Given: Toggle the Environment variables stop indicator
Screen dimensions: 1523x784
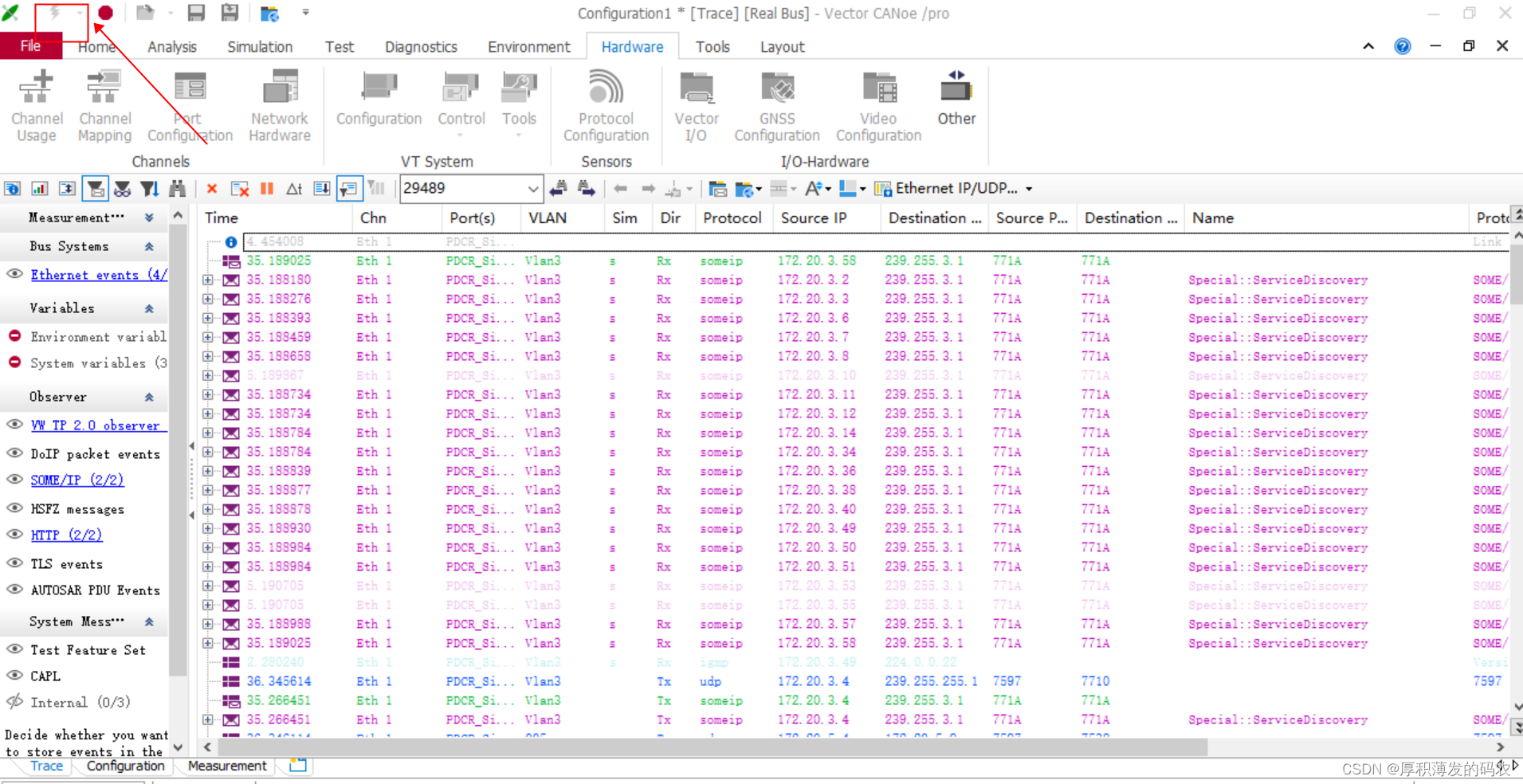Looking at the screenshot, I should pyautogui.click(x=14, y=336).
